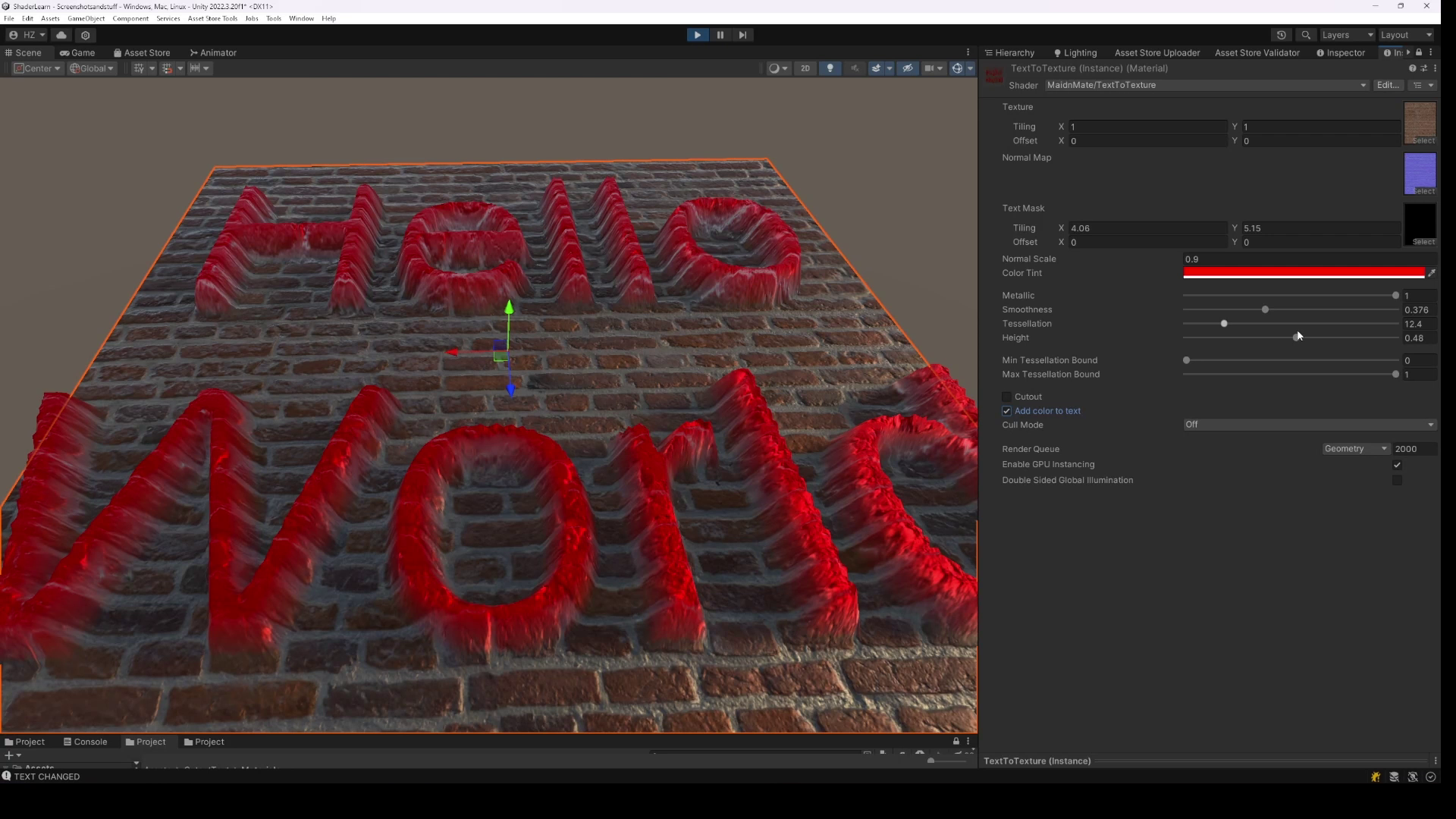Switch to the Animator tab
1456x819 pixels.
(x=213, y=52)
